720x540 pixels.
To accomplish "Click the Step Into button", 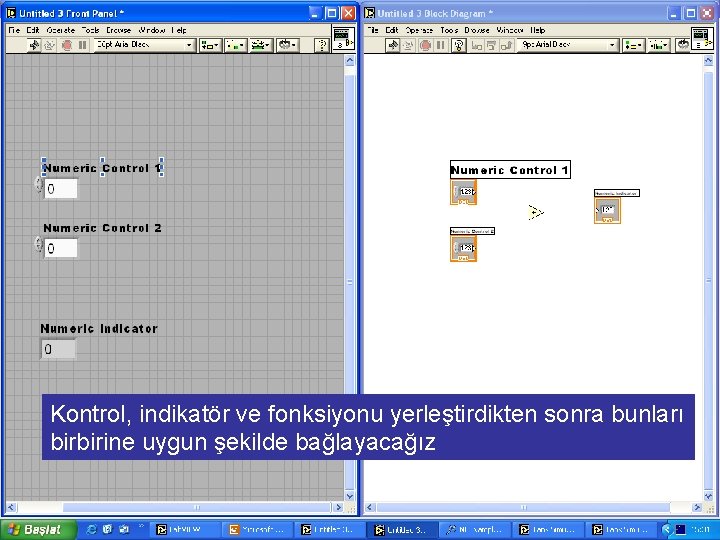I will [477, 45].
